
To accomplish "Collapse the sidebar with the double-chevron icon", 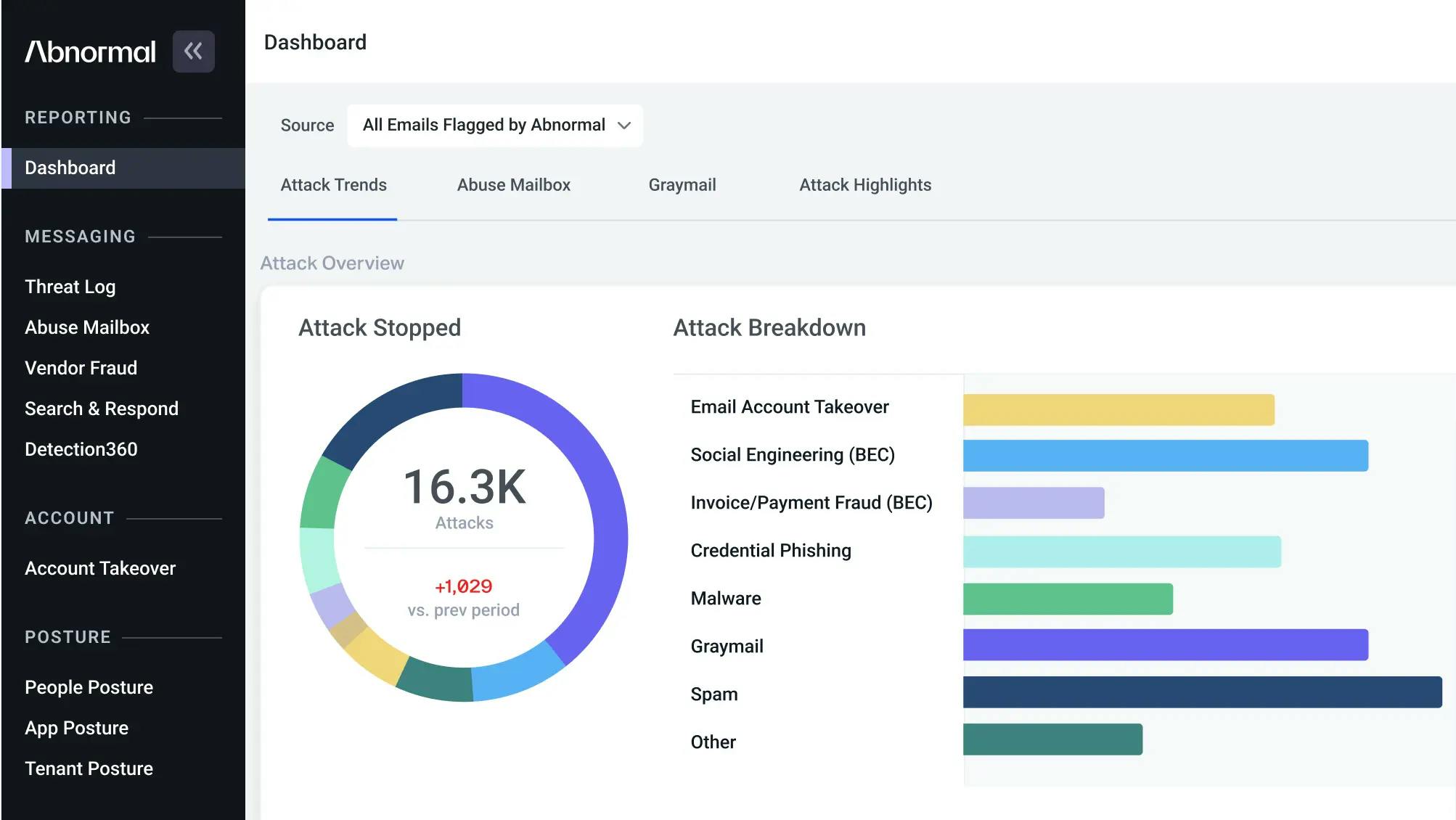I will [x=193, y=51].
